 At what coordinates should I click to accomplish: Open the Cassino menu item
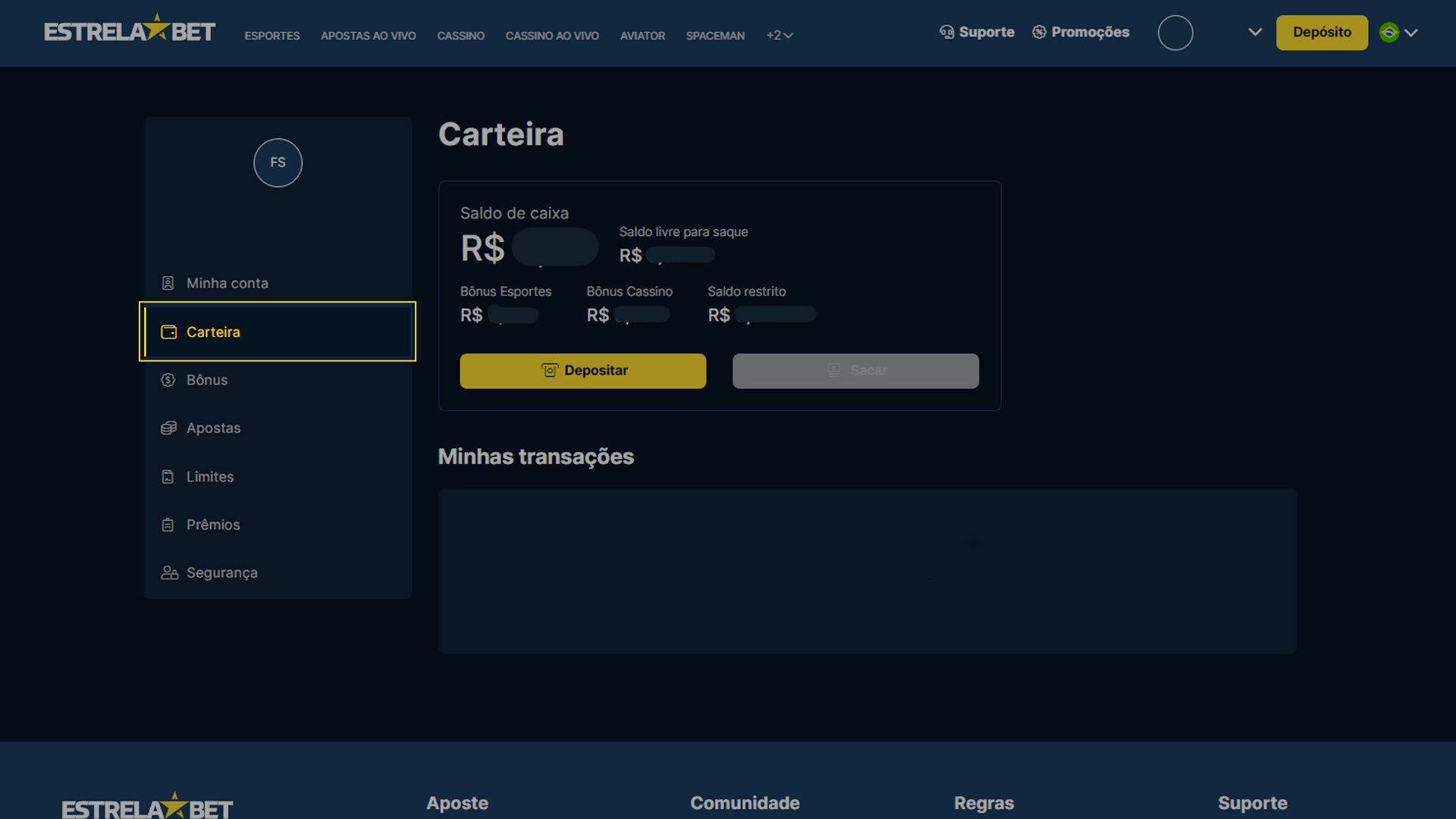[x=460, y=36]
